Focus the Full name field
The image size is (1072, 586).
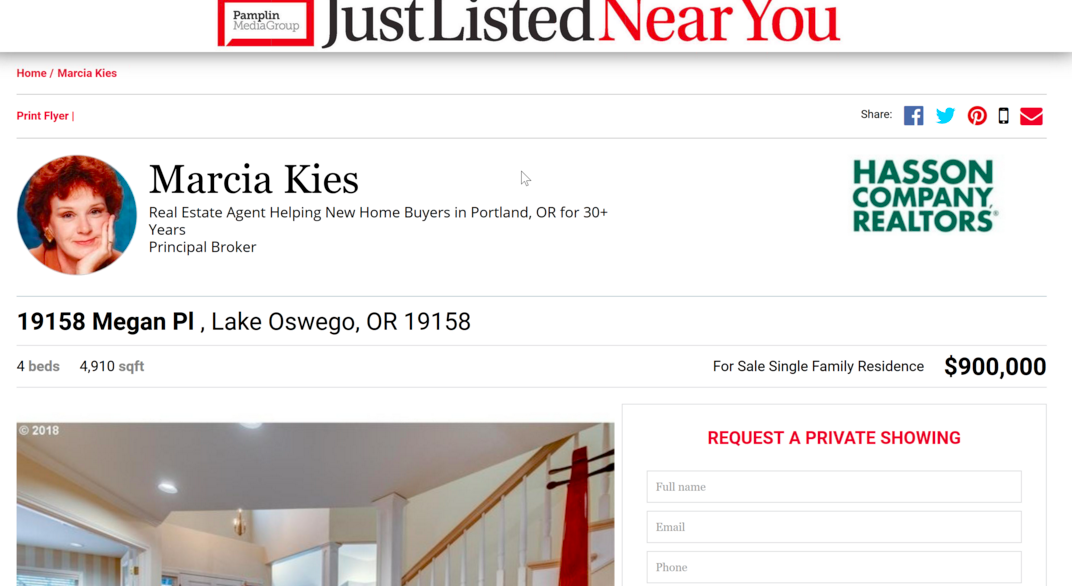pyautogui.click(x=834, y=487)
